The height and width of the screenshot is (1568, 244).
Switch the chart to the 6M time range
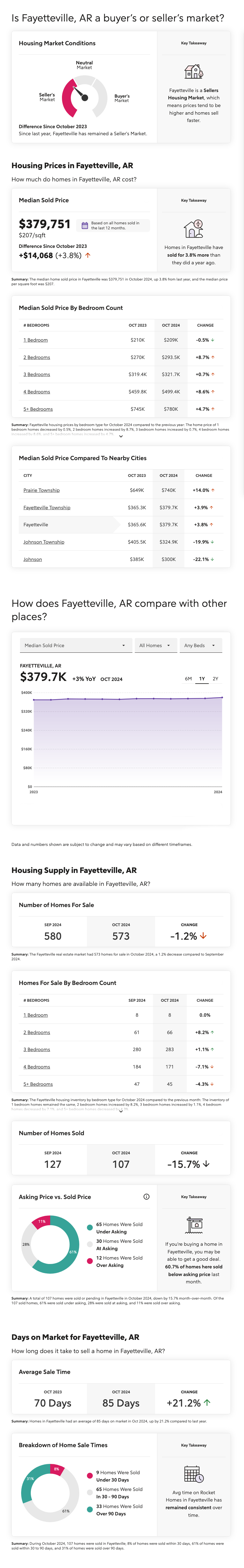point(187,677)
